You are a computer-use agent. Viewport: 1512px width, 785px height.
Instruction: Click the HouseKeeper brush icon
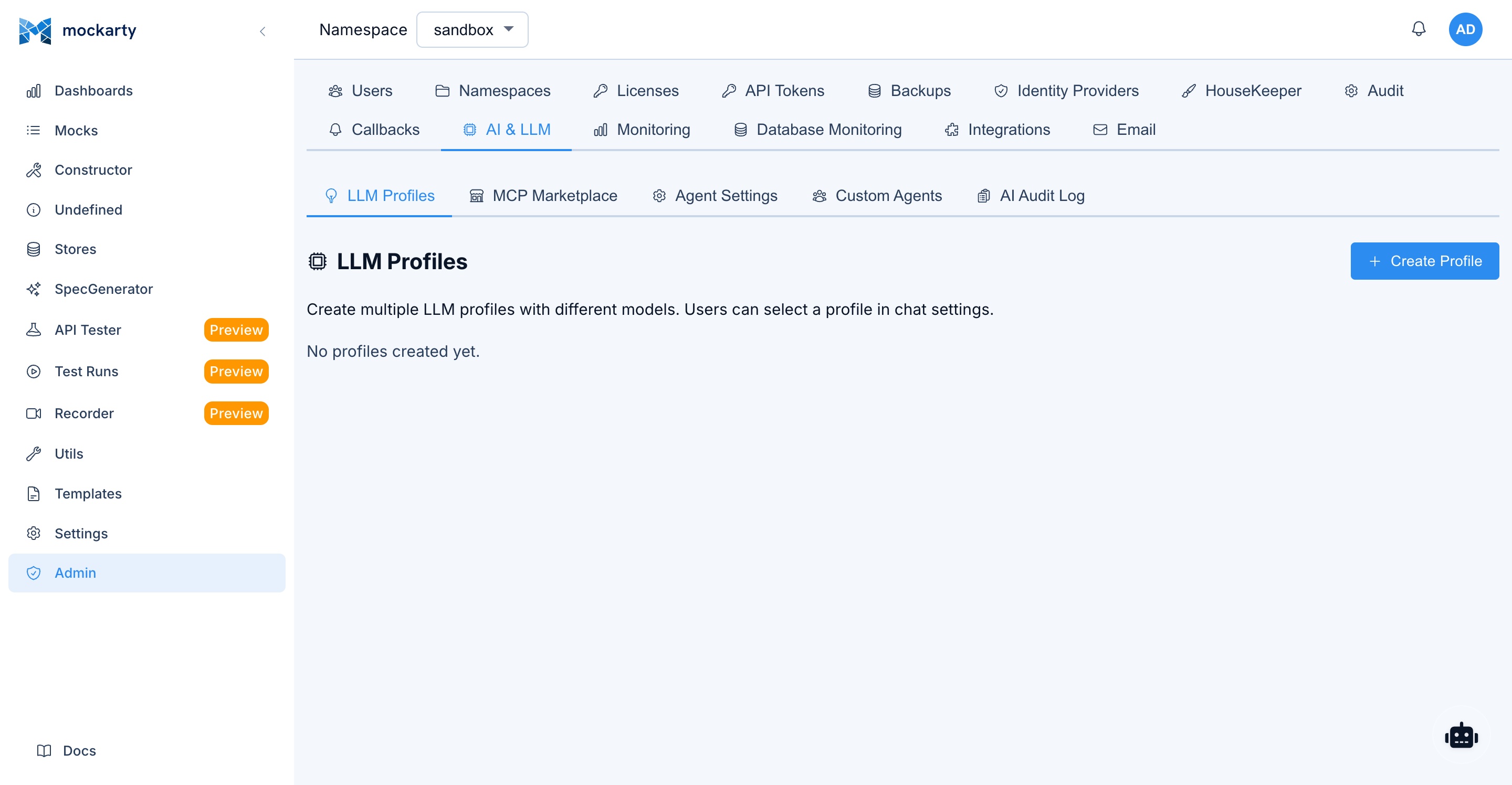(x=1189, y=91)
